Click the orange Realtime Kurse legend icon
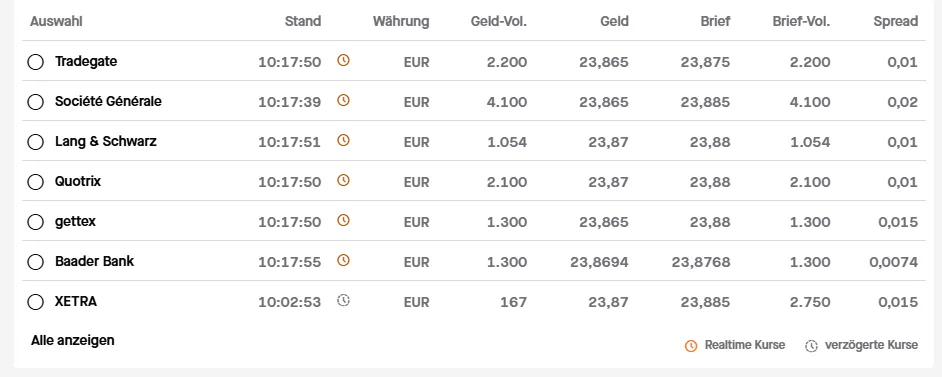Screen dimensions: 942x377 691,346
